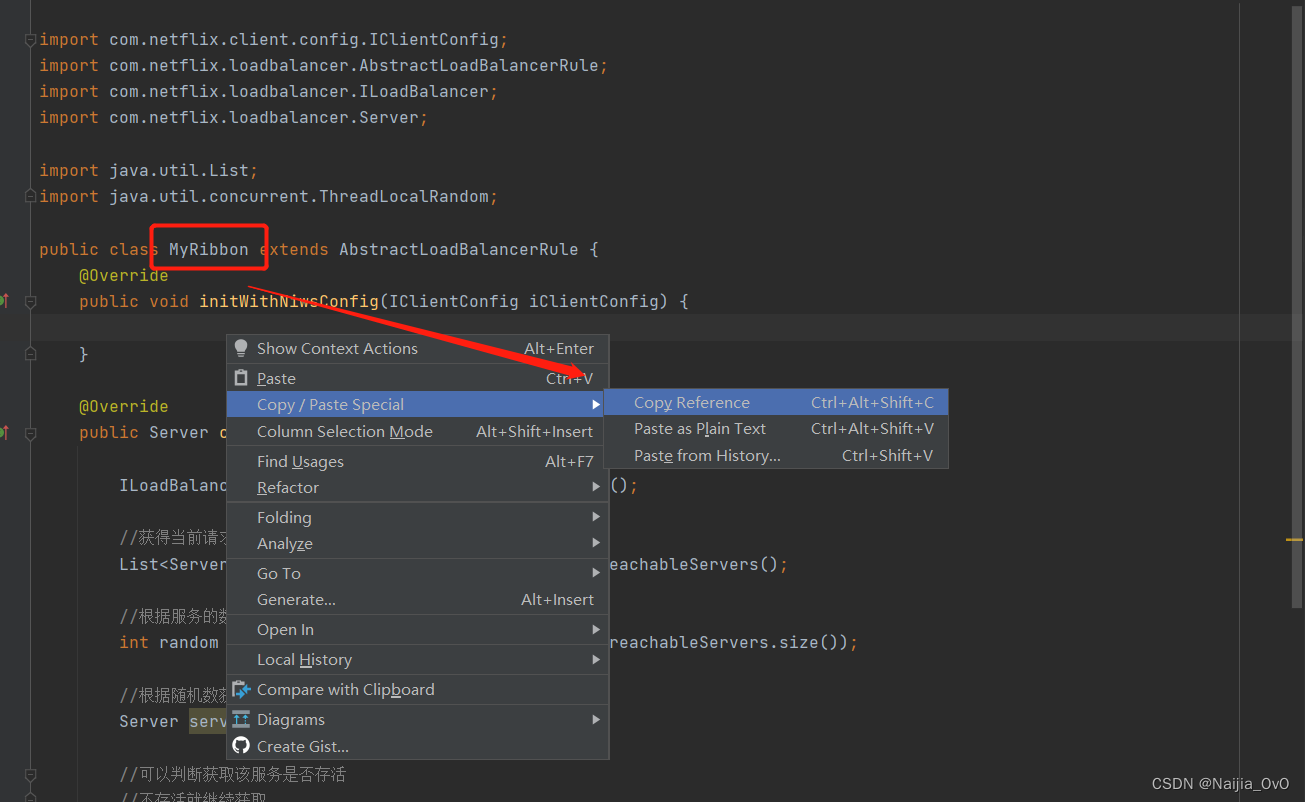Click the GitHub icon for Create Gist
1305x802 pixels.
pos(241,746)
